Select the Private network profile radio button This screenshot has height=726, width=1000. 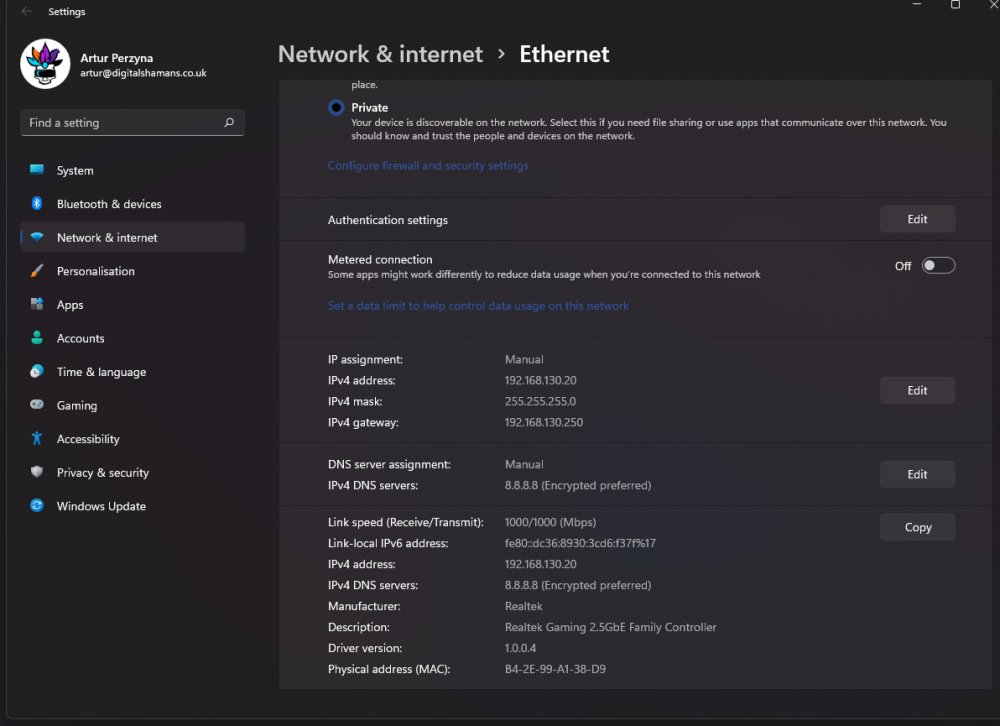(336, 107)
